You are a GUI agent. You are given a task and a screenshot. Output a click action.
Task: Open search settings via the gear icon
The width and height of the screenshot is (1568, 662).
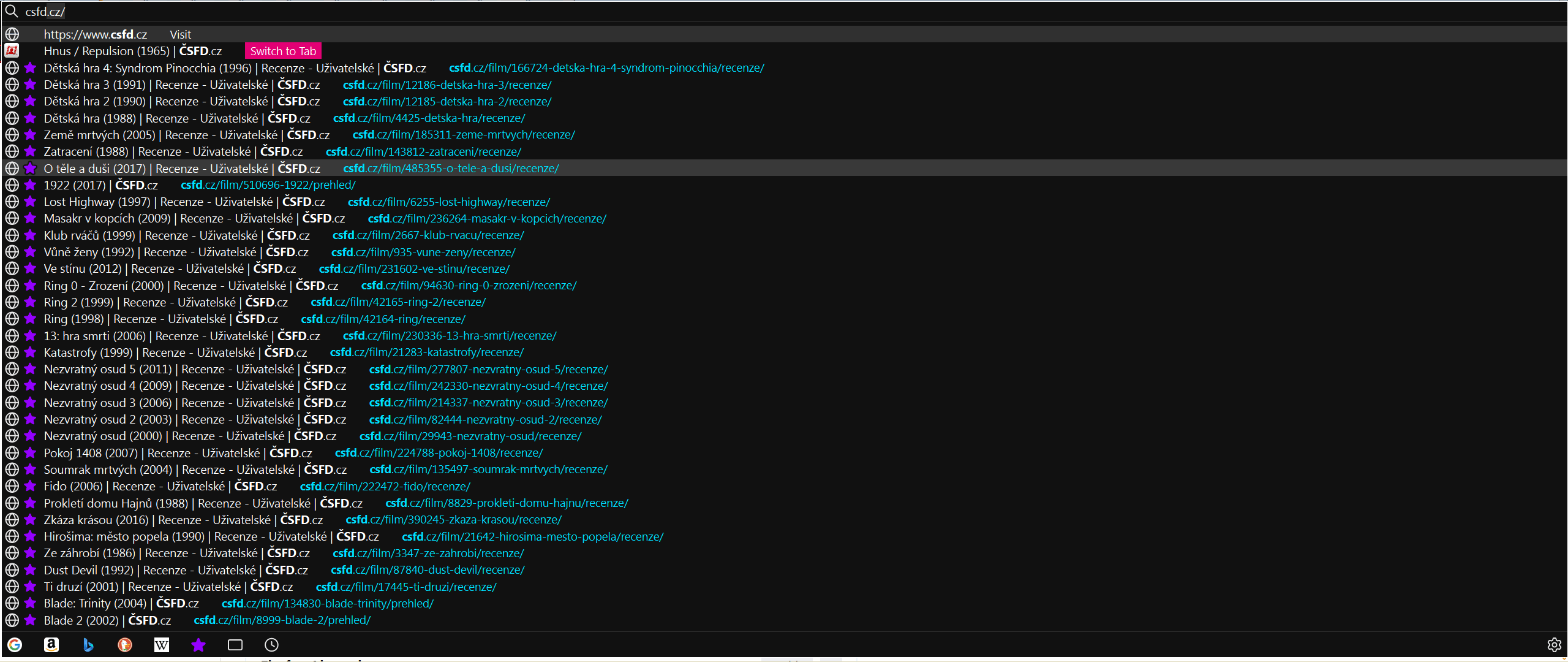(1557, 645)
